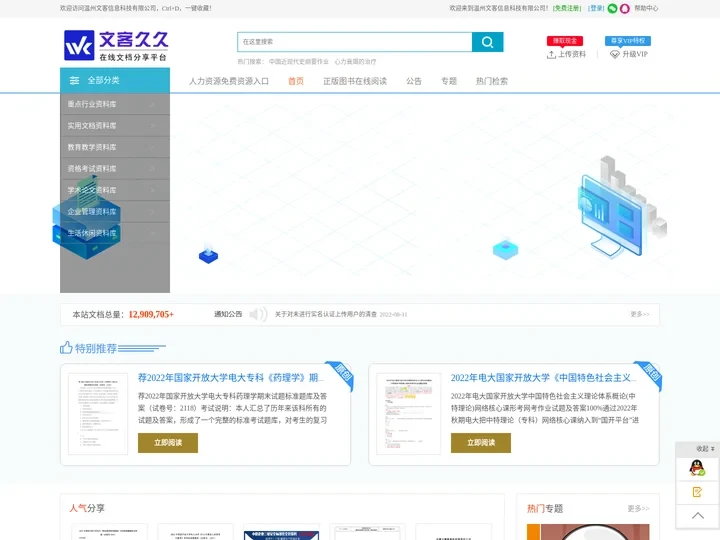
Task: Click 立即阅读 on the 中国特色社会主义 card
Action: click(481, 443)
